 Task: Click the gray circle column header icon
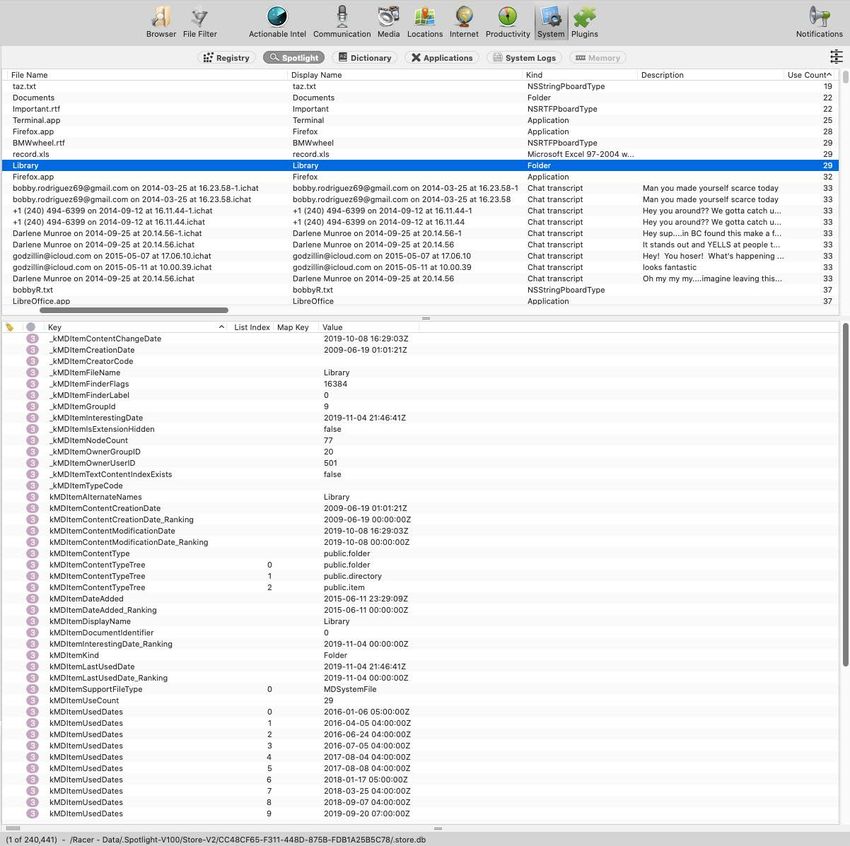(x=31, y=327)
